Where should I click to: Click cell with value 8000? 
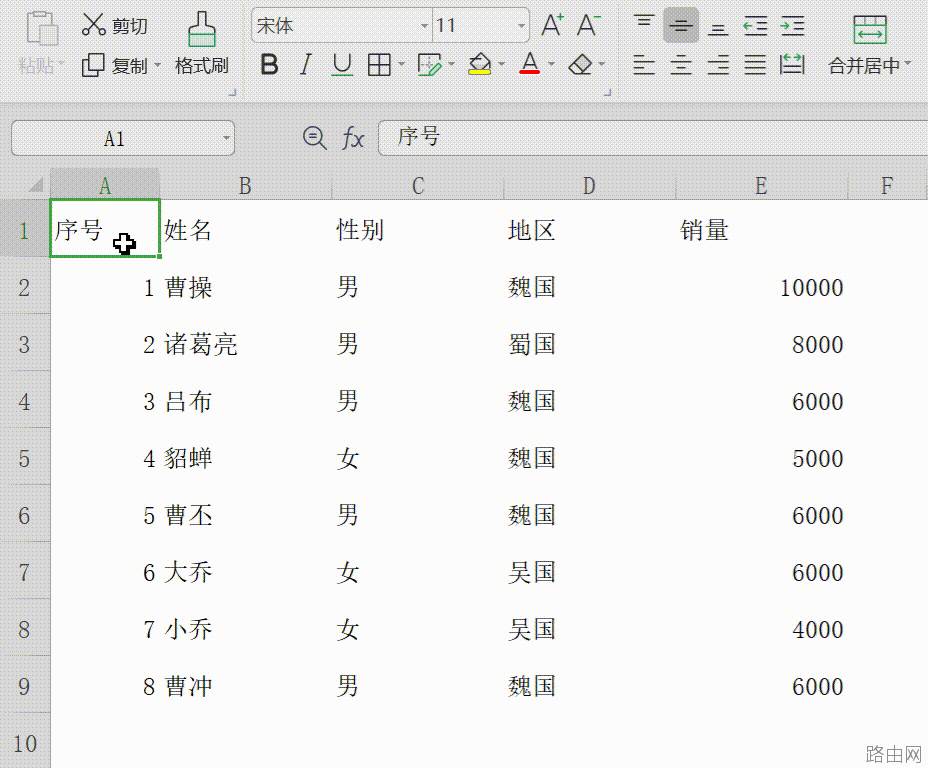click(x=762, y=344)
